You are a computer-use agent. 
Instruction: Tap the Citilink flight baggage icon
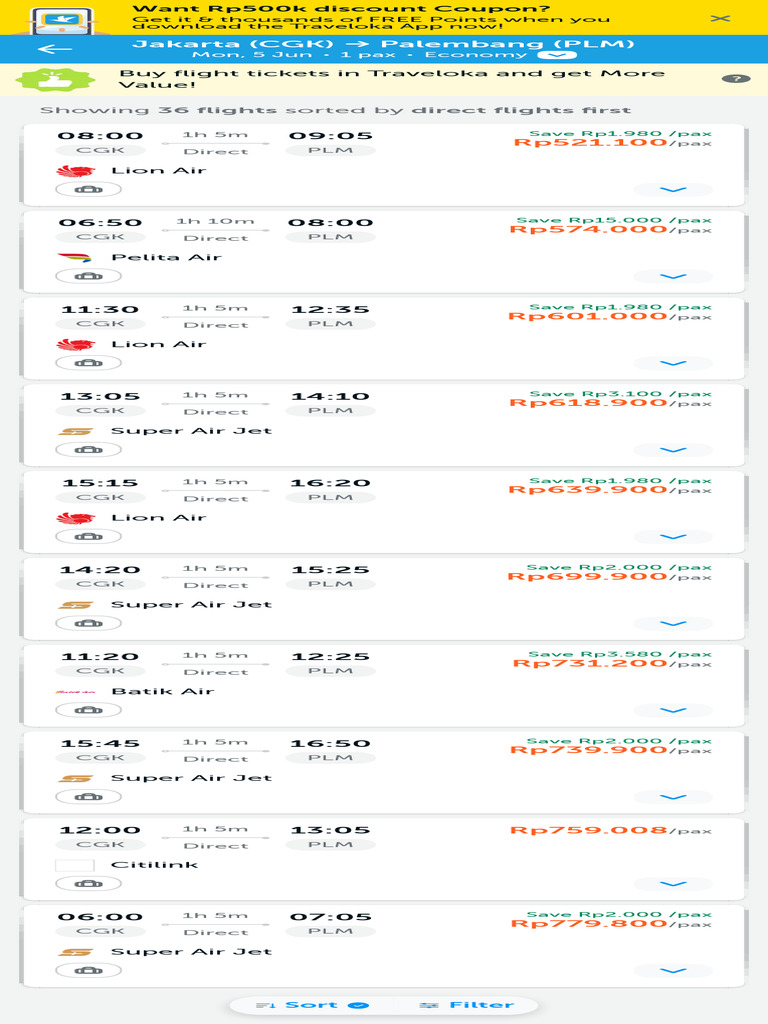pos(88,884)
